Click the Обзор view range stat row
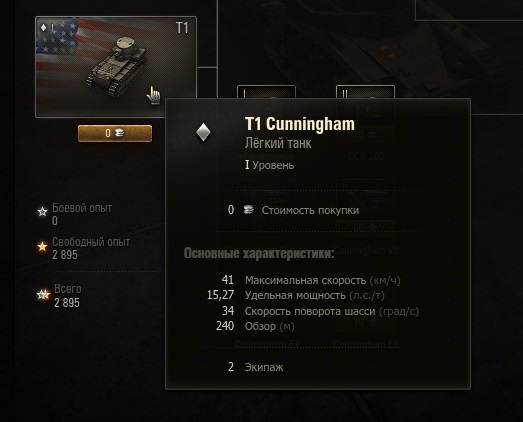Viewport: 523px width, 422px height. 255,326
